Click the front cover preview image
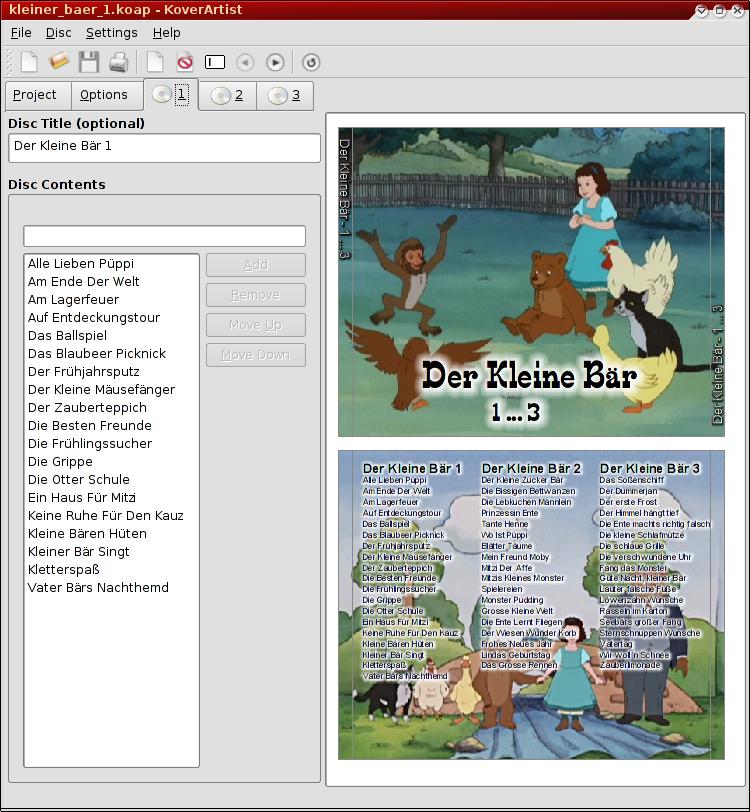Viewport: 750px width, 812px height. click(531, 282)
